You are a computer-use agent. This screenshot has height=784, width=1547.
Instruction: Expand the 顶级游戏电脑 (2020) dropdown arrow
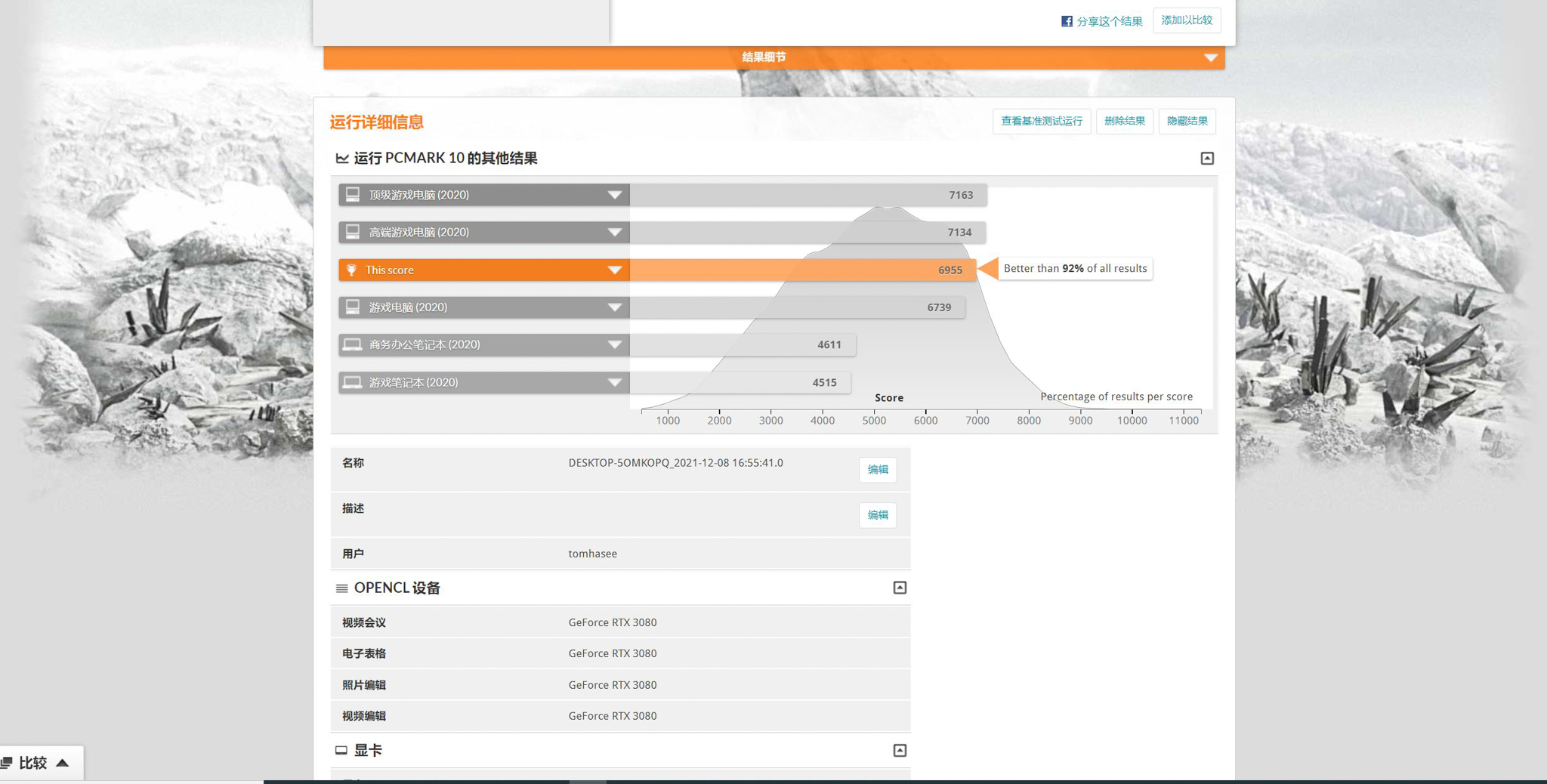pyautogui.click(x=615, y=195)
